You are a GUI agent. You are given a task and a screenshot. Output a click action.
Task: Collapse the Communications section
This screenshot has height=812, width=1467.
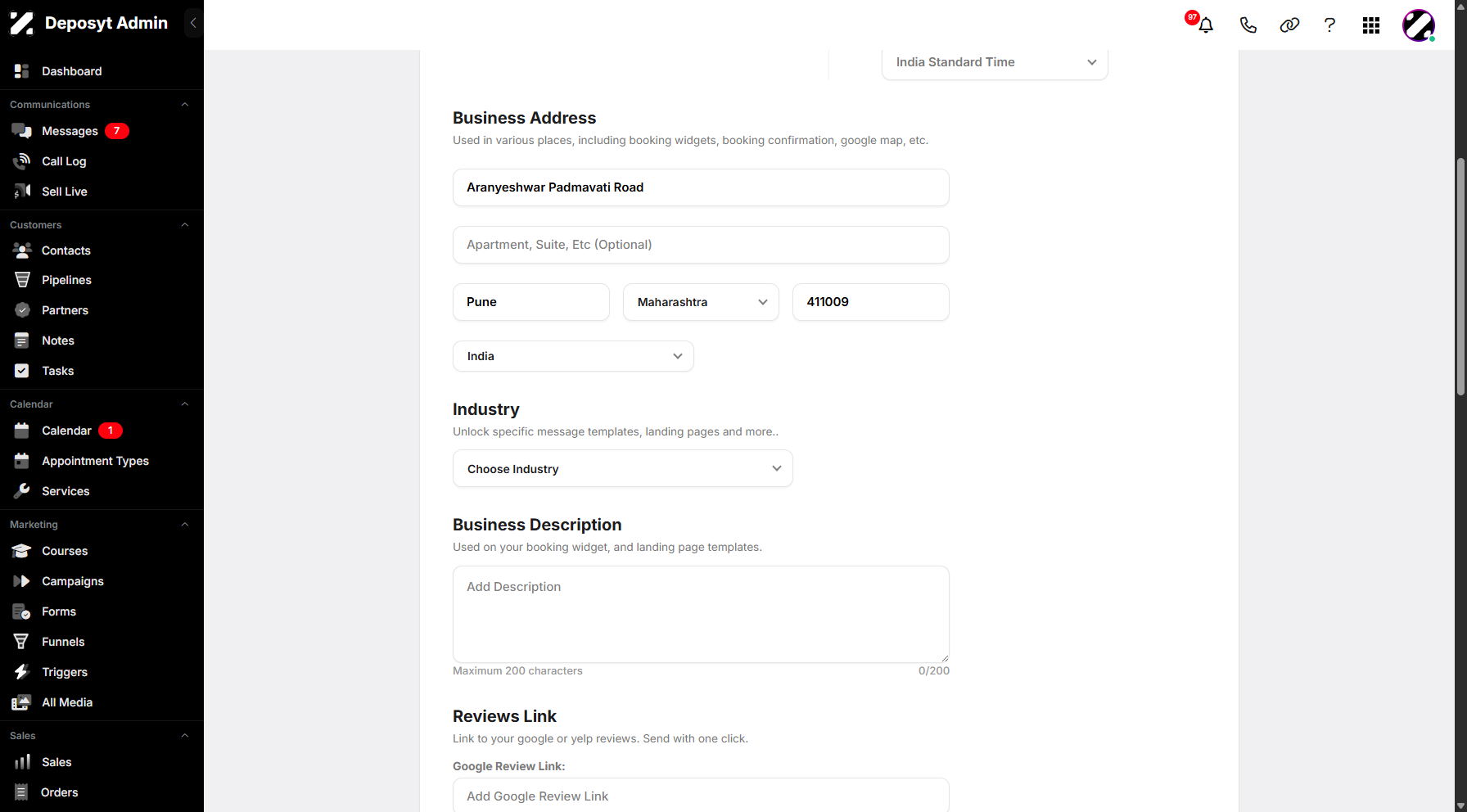click(x=185, y=105)
